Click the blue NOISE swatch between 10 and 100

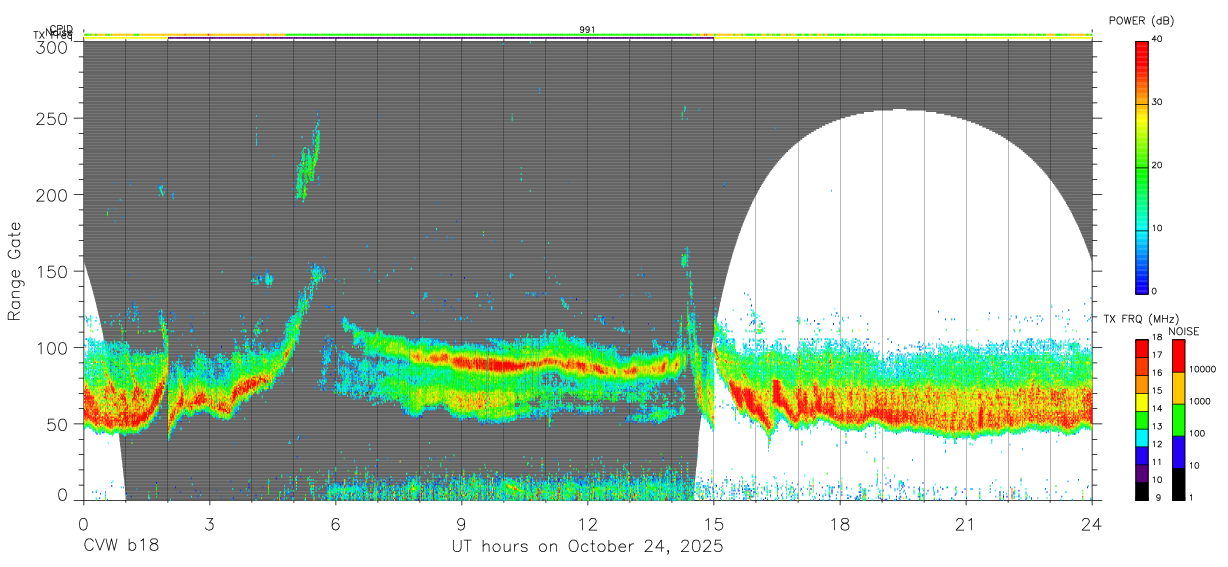point(1177,451)
